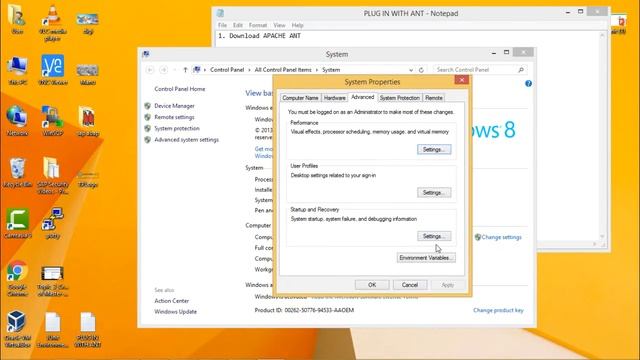Open the putty desktop shortcut
The image size is (640, 360).
point(53,223)
